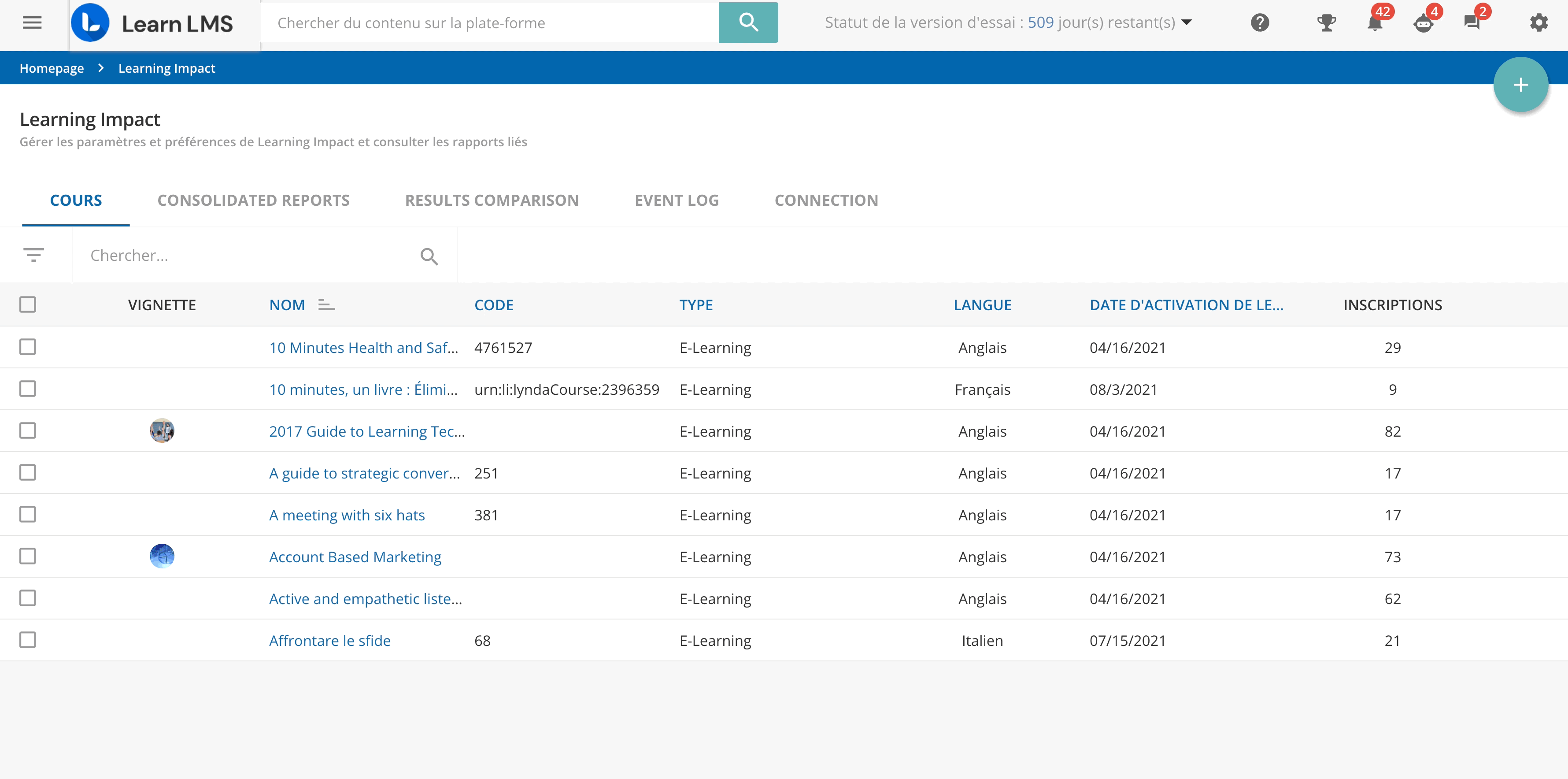Toggle the select-all checkbox in table header

[x=28, y=304]
